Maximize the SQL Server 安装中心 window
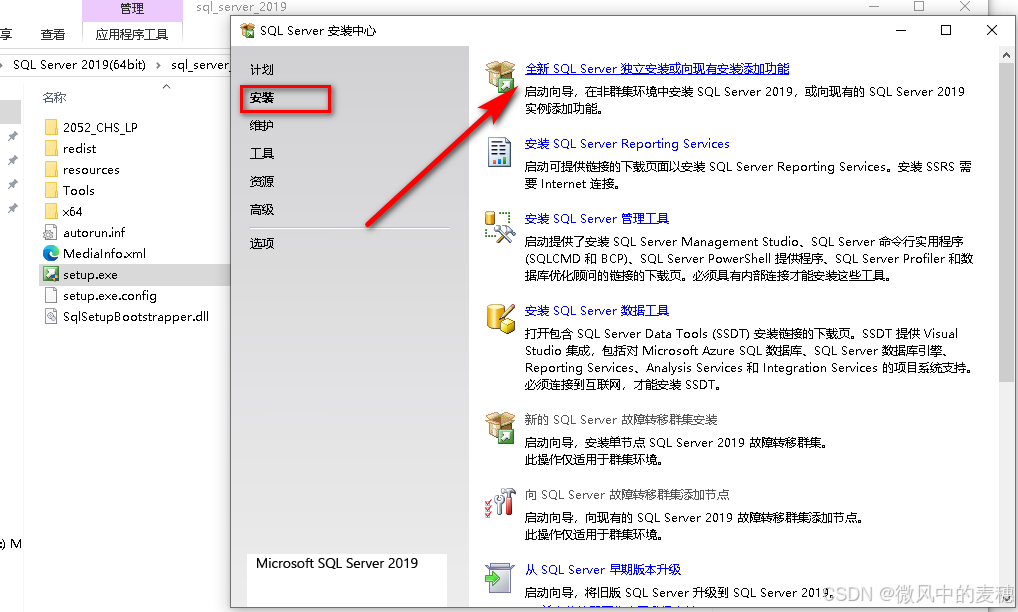This screenshot has height=612, width=1018. click(x=946, y=31)
